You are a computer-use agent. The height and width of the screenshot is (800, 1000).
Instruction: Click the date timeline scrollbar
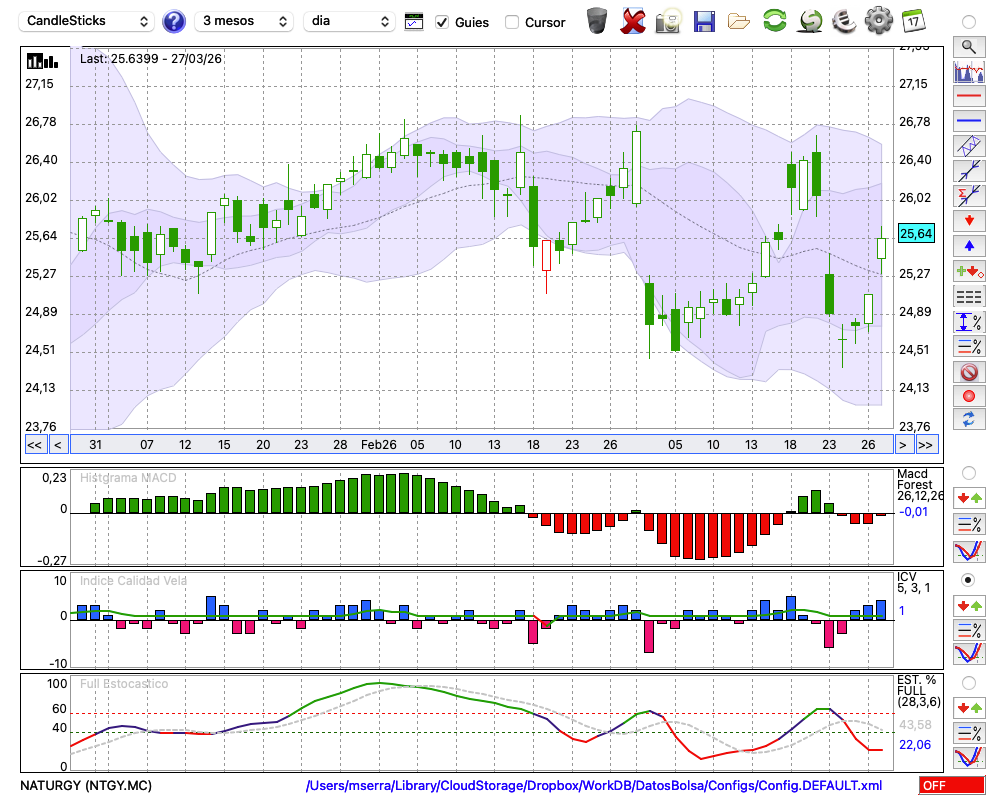coord(480,445)
